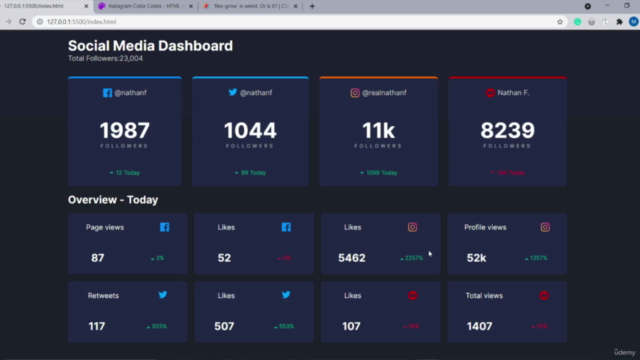Click the grey extension icon next to green one
The width and height of the screenshot is (640, 360).
click(591, 22)
